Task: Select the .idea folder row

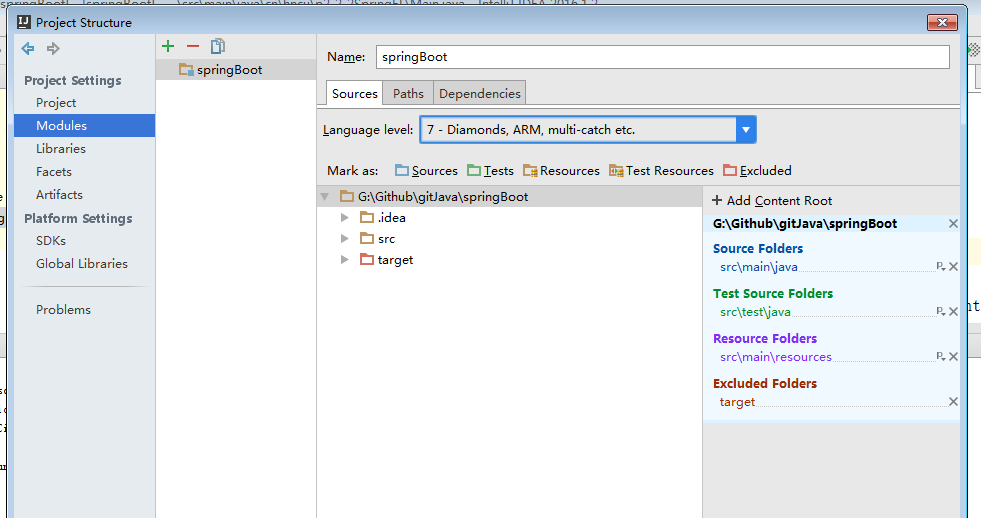Action: pyautogui.click(x=509, y=218)
